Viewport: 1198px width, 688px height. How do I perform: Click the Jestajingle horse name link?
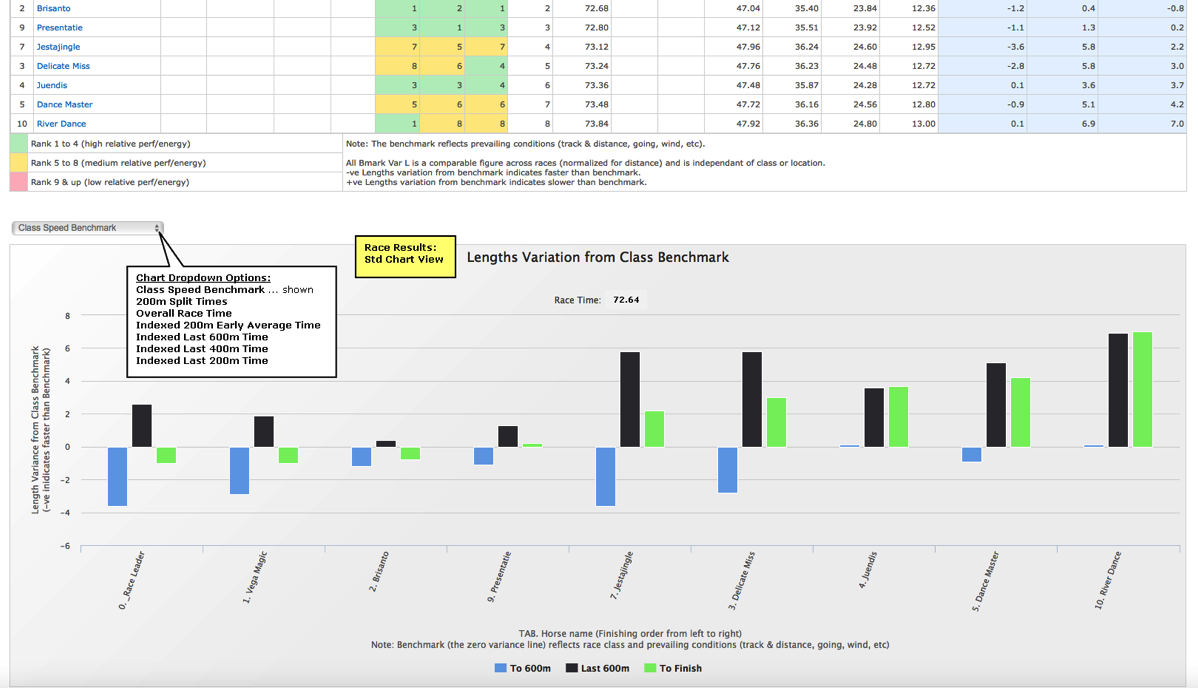(x=58, y=47)
